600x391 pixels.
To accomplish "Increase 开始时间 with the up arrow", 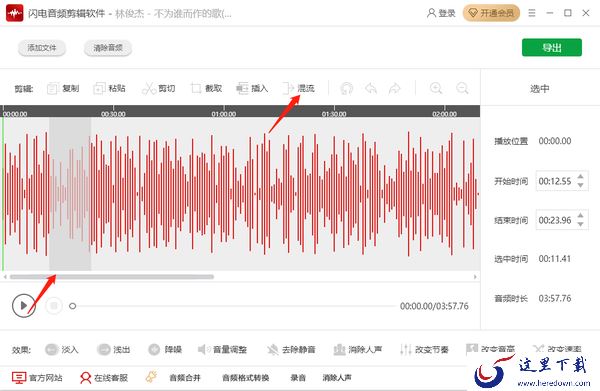I will tap(580, 176).
